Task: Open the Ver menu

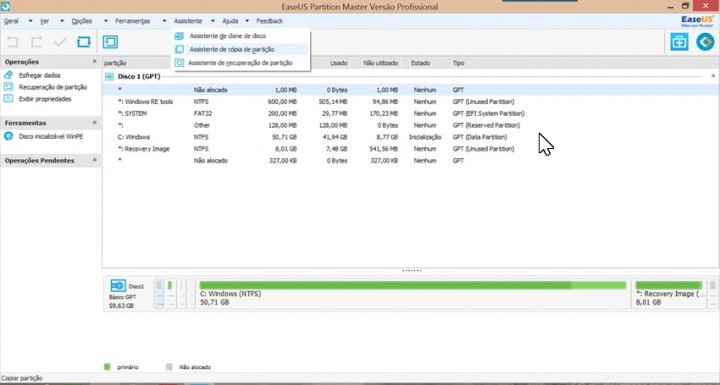Action: (x=45, y=21)
